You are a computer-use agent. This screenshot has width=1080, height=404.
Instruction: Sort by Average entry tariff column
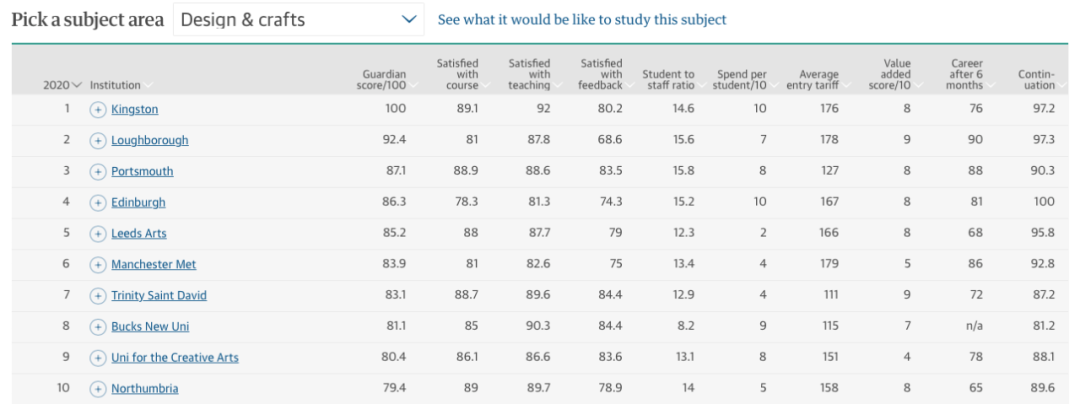[x=819, y=80]
